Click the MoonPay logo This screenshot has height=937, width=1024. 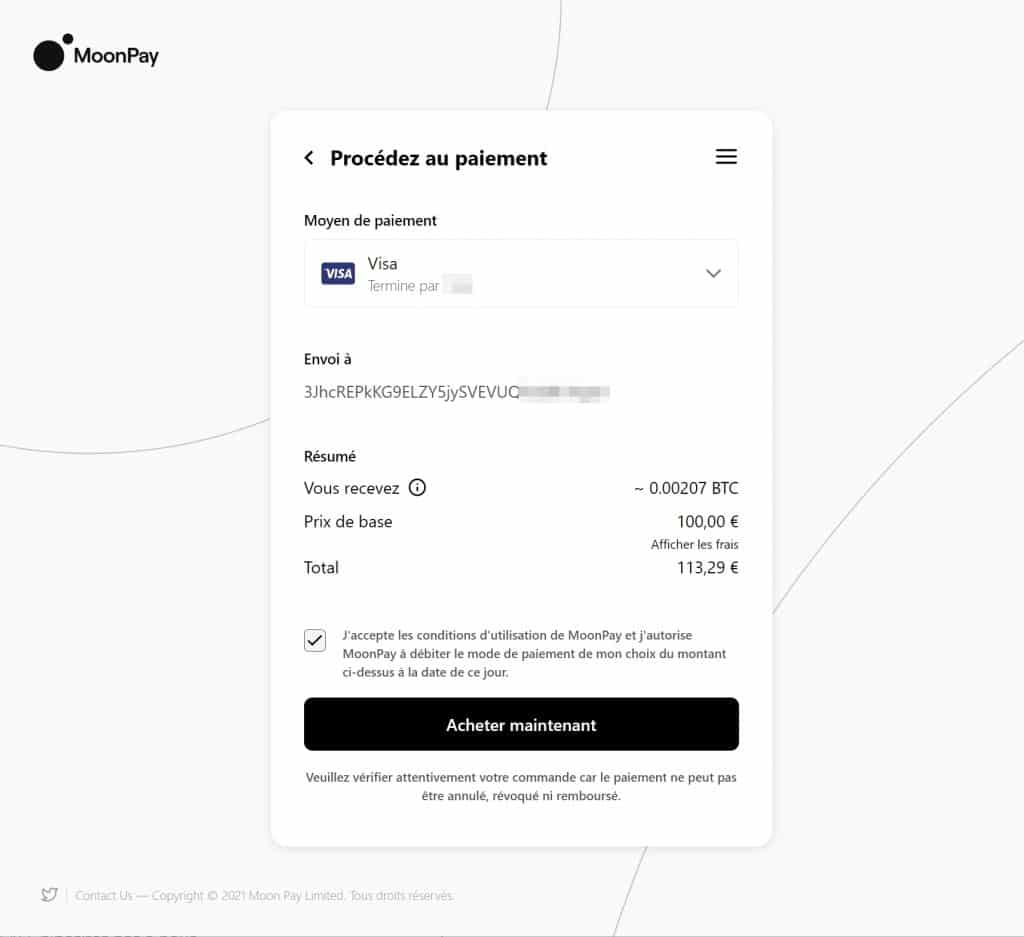pos(95,55)
